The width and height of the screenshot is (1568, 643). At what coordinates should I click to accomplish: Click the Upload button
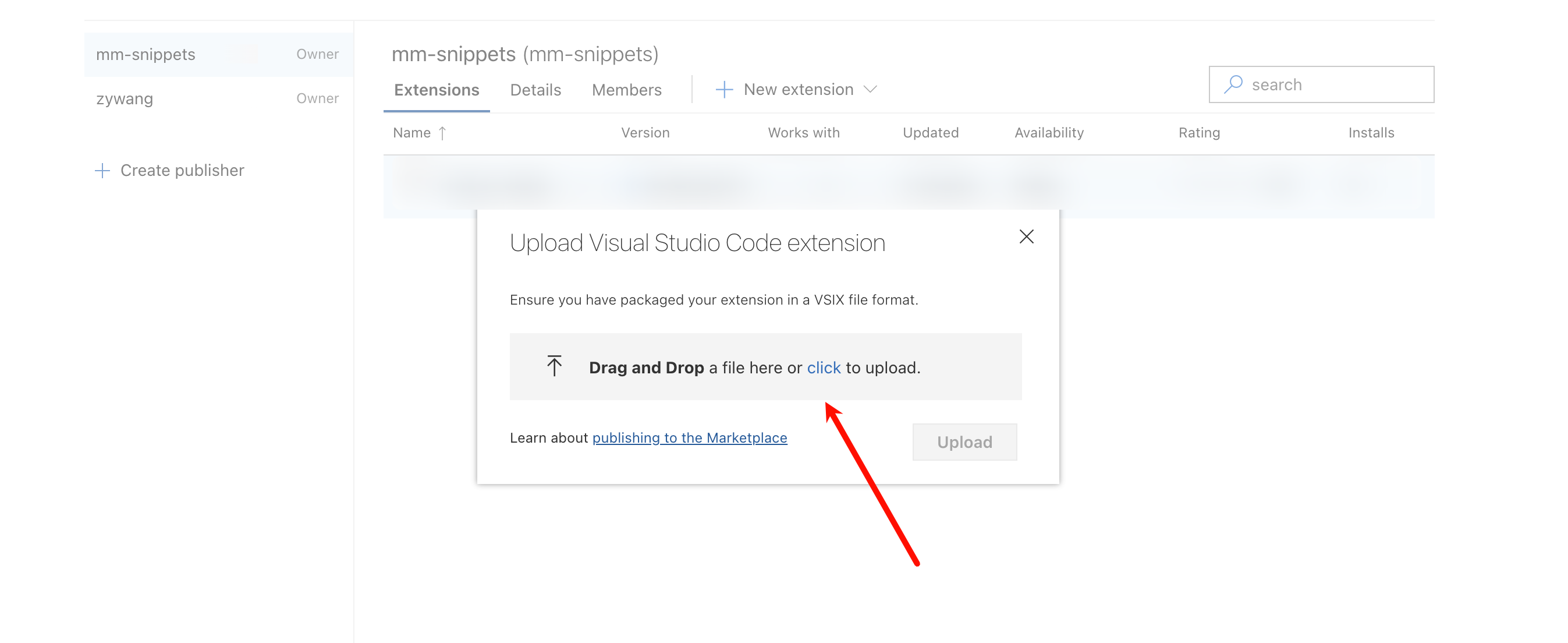click(x=964, y=442)
